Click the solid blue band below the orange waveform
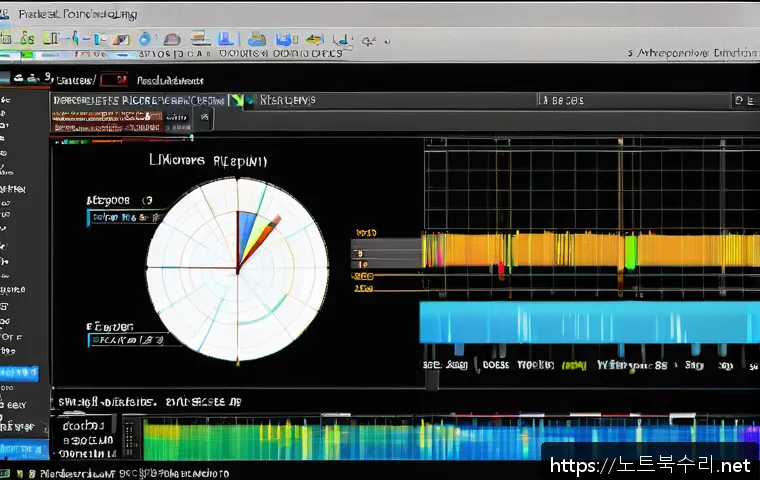 (588, 323)
